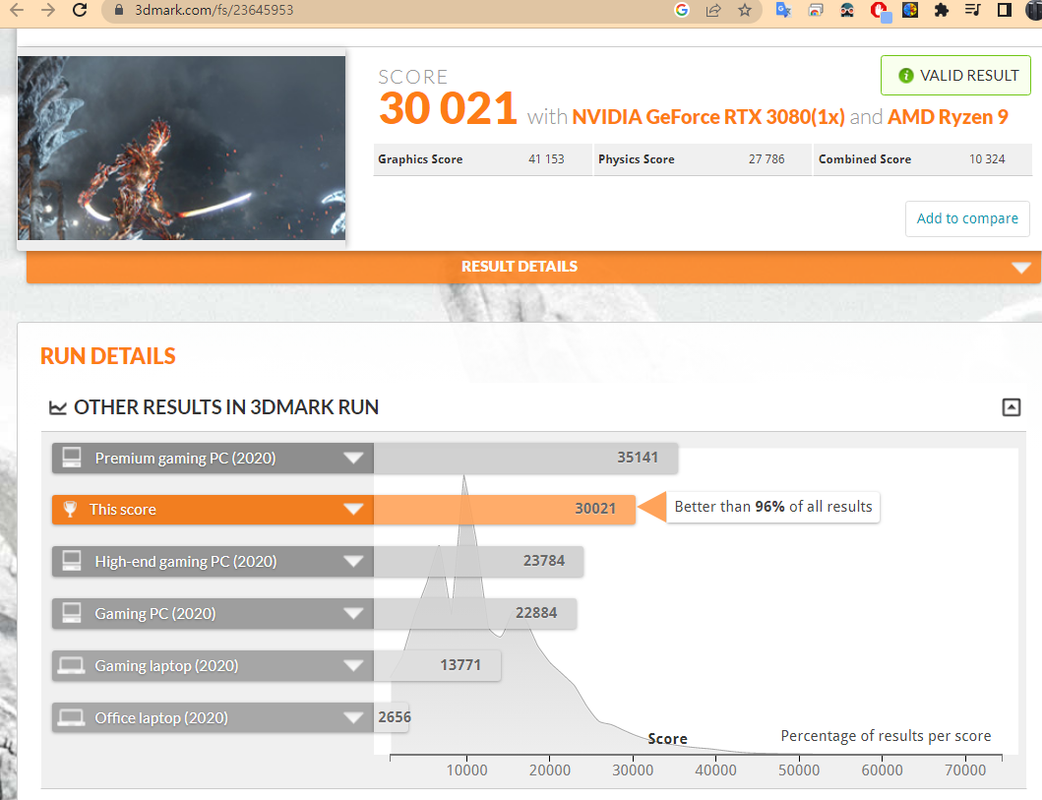The height and width of the screenshot is (800, 1042).
Task: View site security lock info
Action: 119,10
